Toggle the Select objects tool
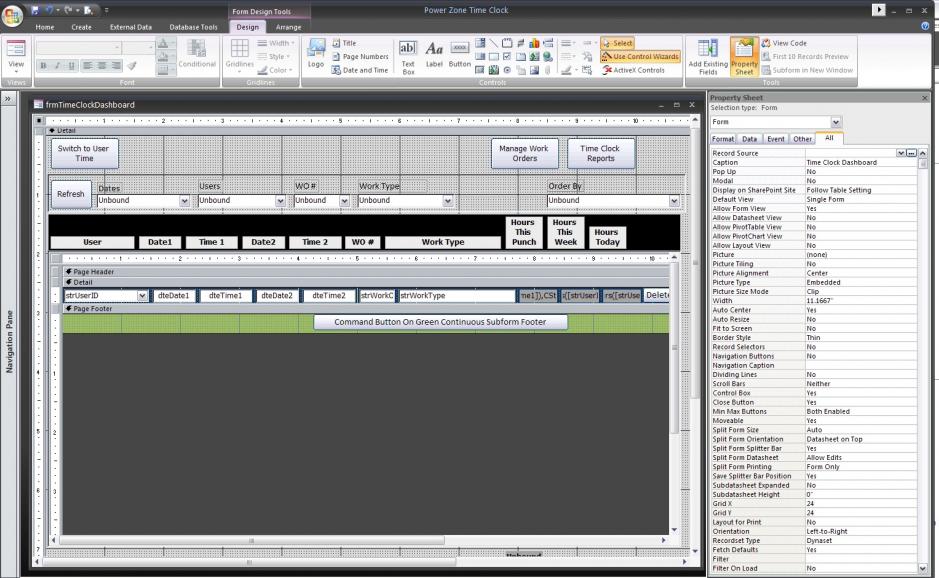 pos(617,43)
